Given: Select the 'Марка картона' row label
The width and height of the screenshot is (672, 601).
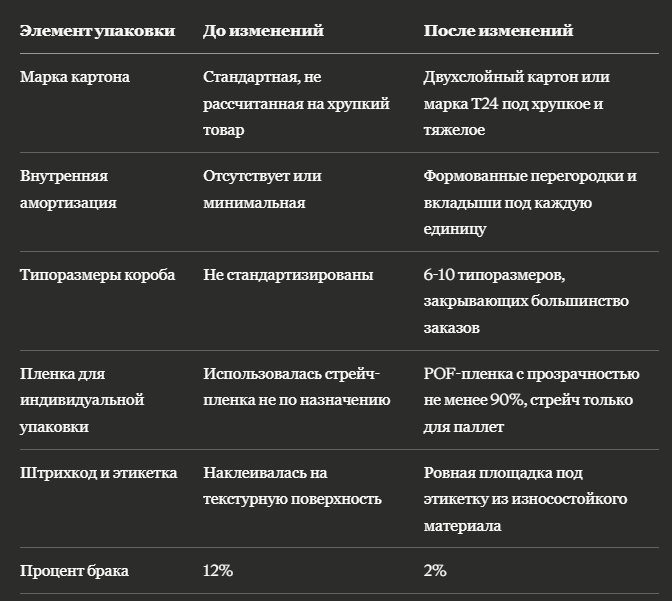Looking at the screenshot, I should (75, 77).
